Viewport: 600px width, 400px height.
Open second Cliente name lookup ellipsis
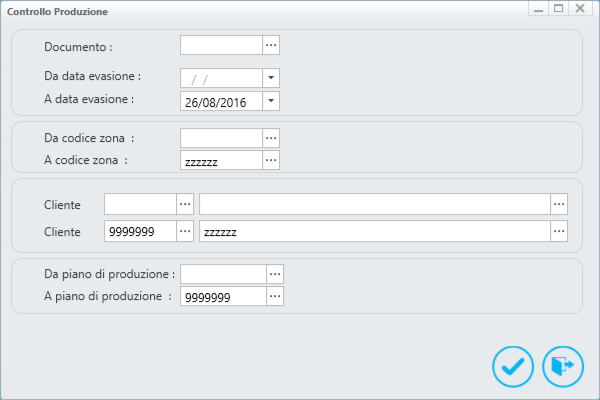(559, 231)
